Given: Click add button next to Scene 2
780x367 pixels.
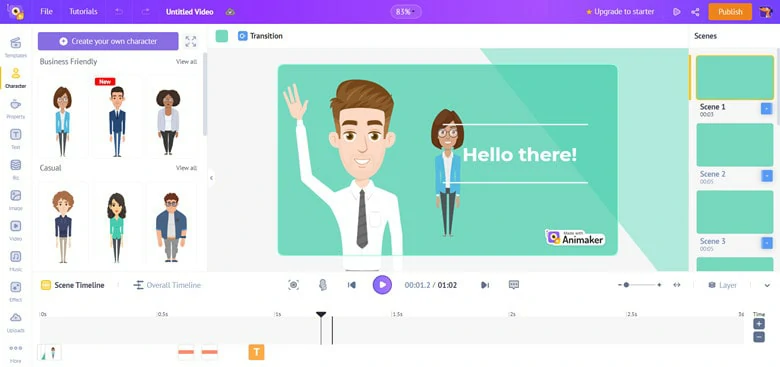Looking at the screenshot, I should 767,176.
